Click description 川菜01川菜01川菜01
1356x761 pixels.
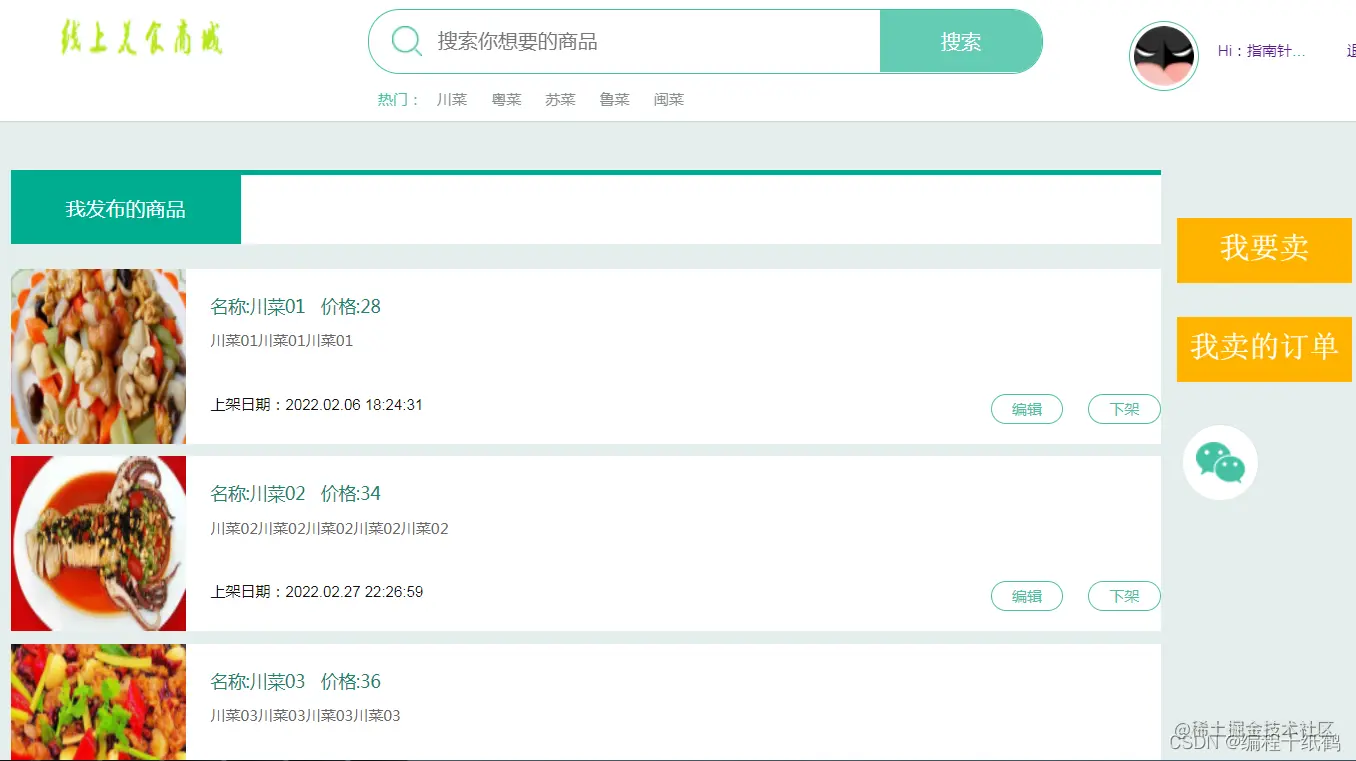[282, 341]
